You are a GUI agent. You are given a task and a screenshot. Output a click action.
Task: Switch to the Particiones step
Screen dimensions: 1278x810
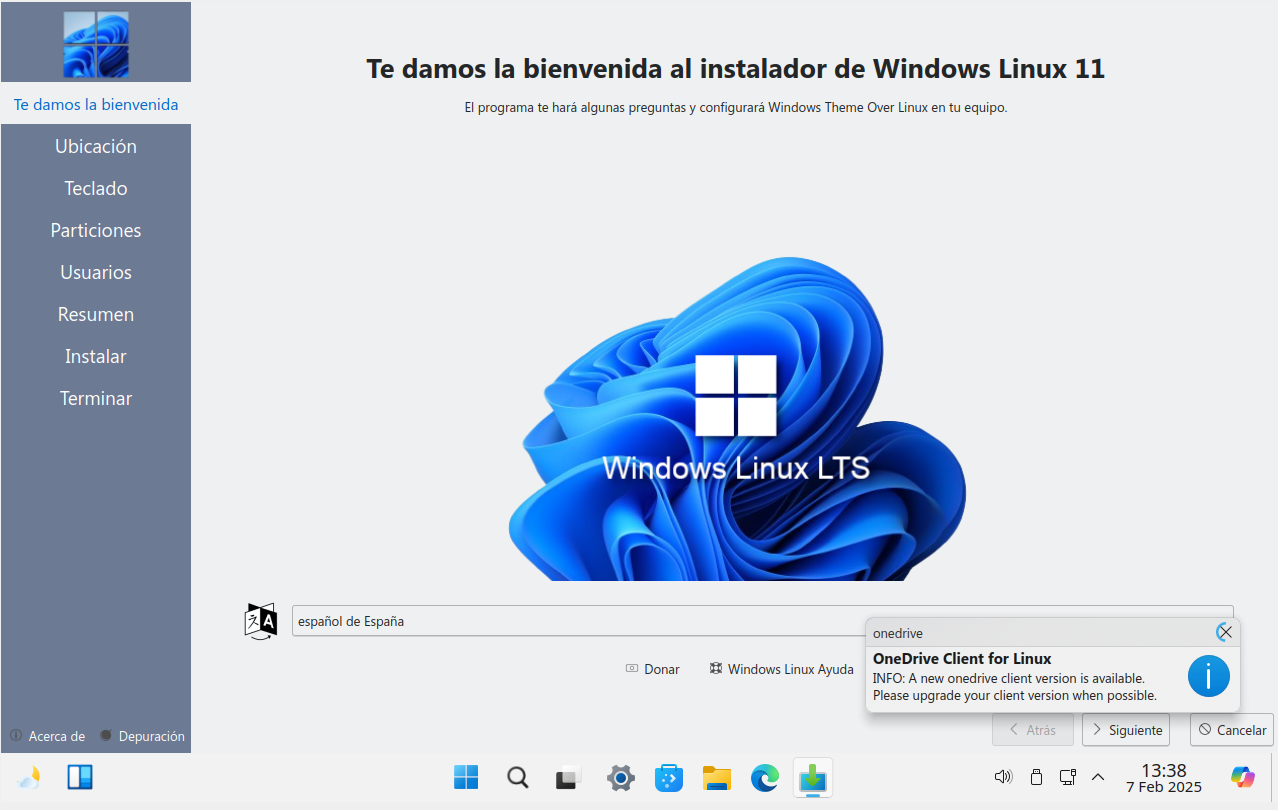95,230
